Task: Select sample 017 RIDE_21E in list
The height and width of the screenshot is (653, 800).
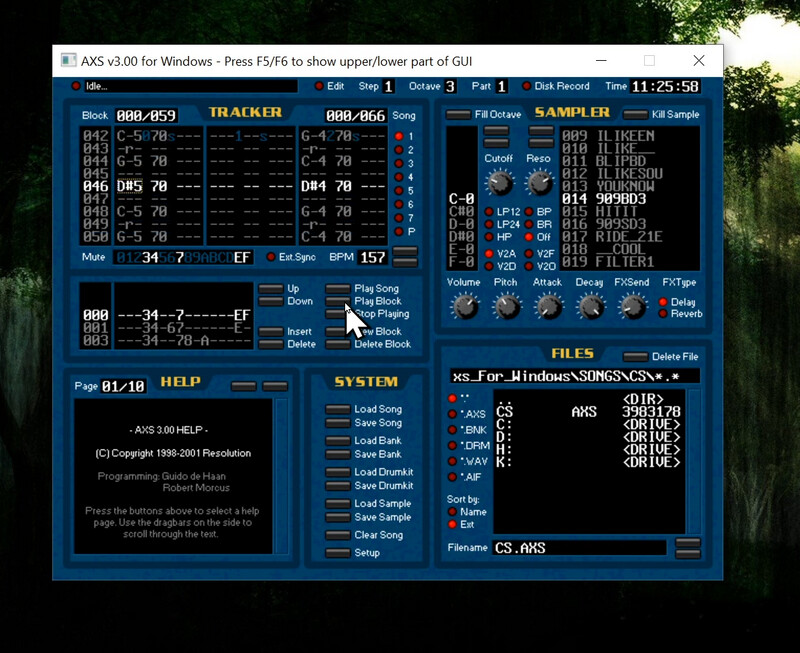Action: 630,237
